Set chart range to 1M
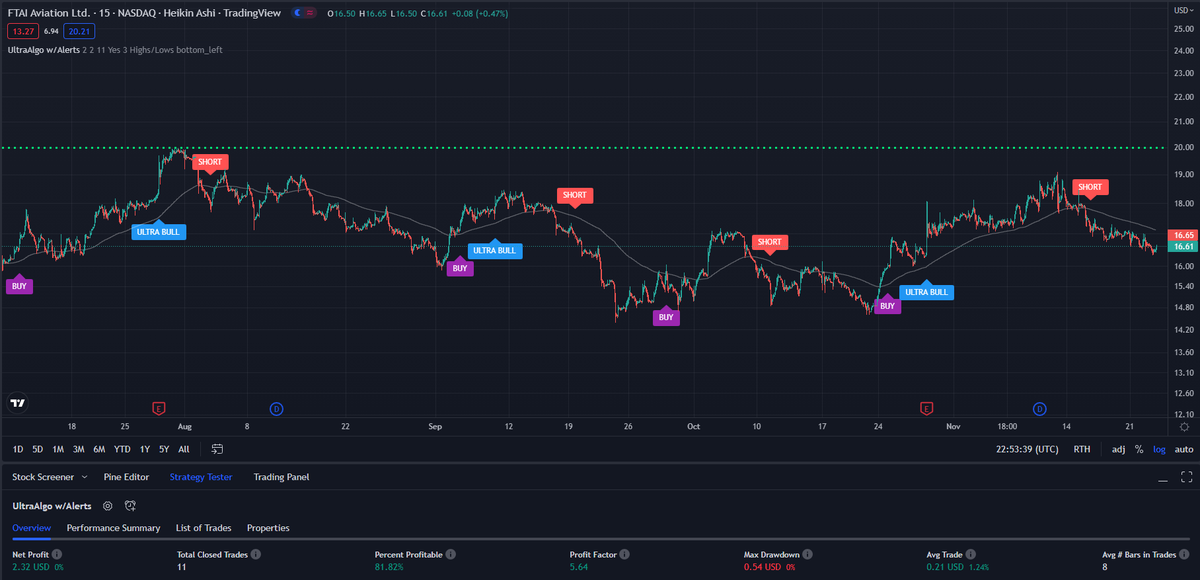This screenshot has height=580, width=1200. pos(58,449)
